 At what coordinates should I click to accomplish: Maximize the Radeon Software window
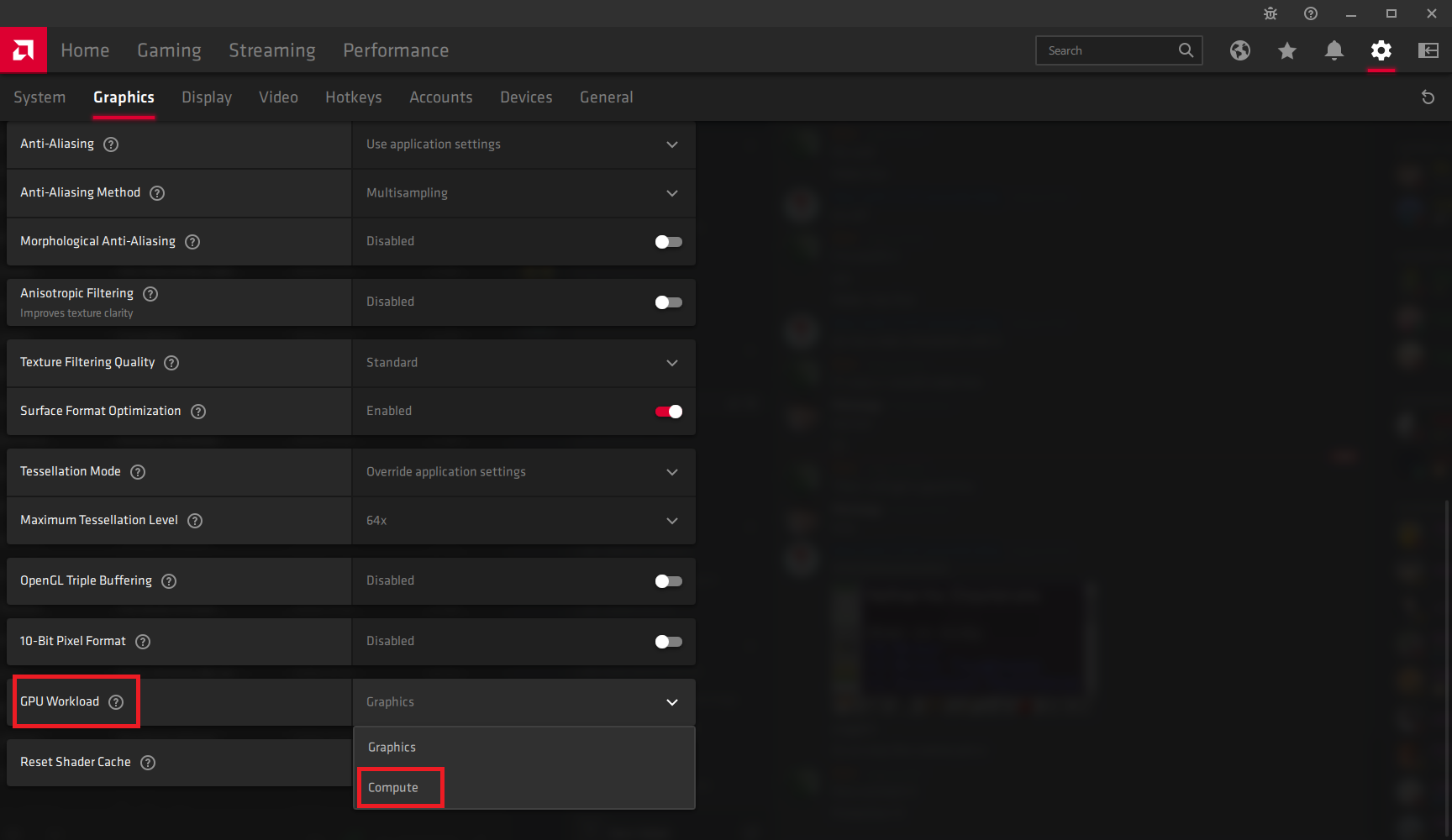tap(1391, 13)
